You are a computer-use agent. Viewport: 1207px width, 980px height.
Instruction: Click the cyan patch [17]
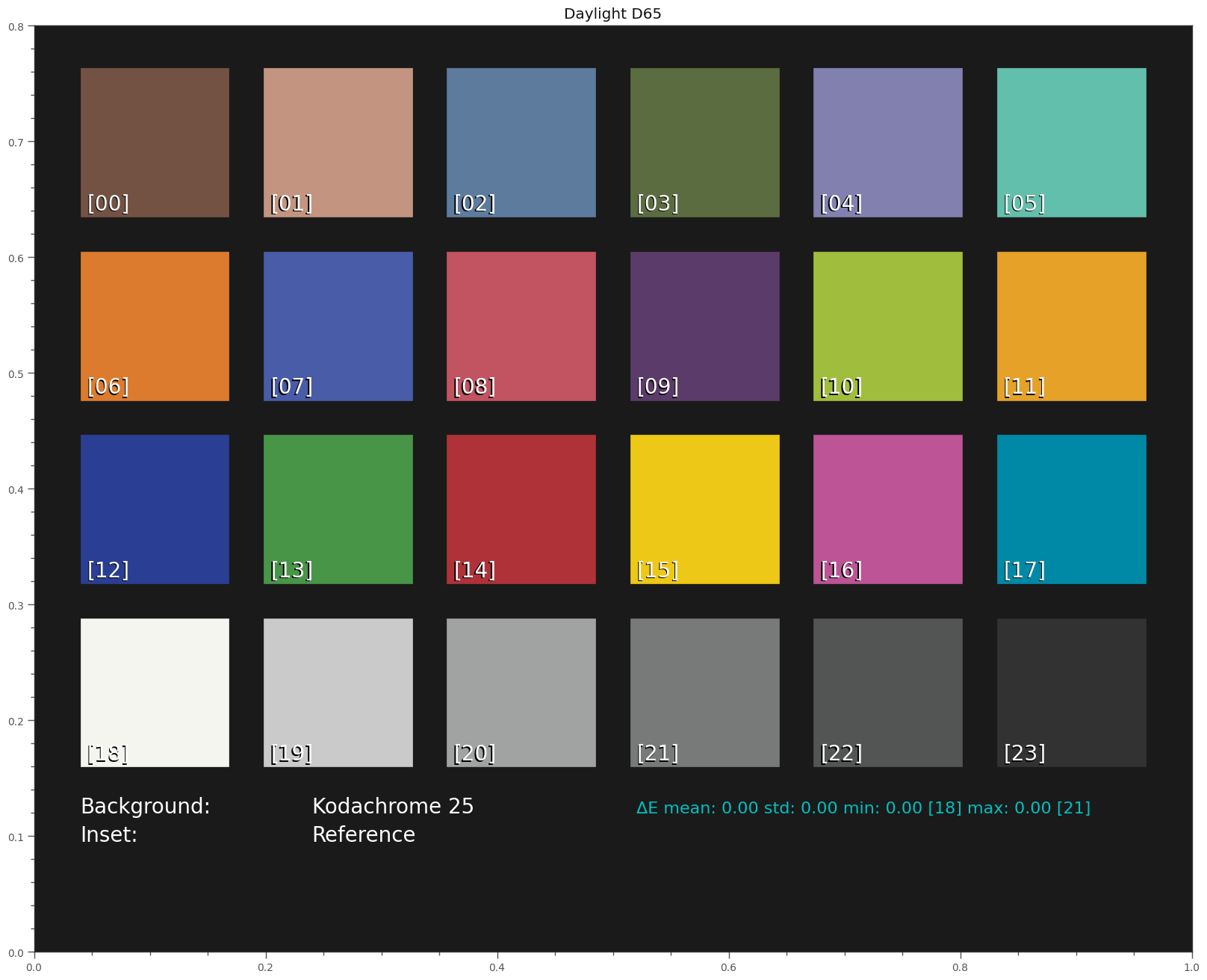pyautogui.click(x=1071, y=508)
